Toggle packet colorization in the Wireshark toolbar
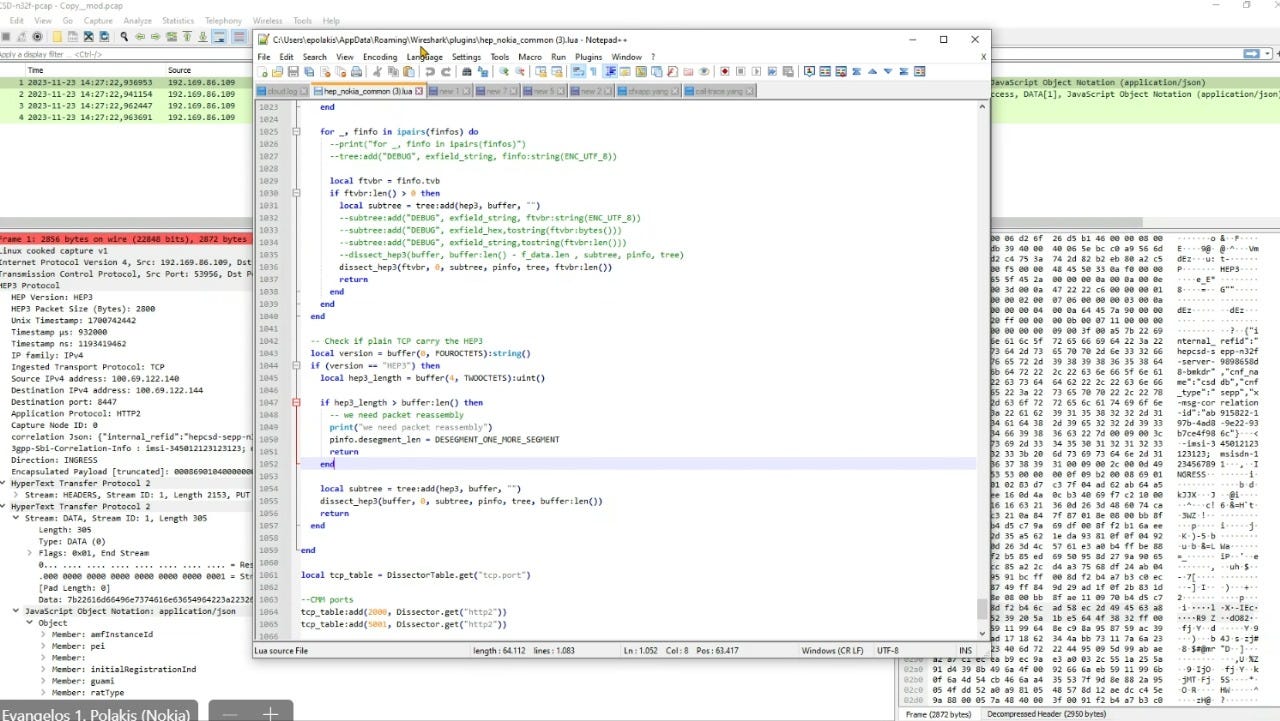Viewport: 1280px width, 721px height. point(239,37)
